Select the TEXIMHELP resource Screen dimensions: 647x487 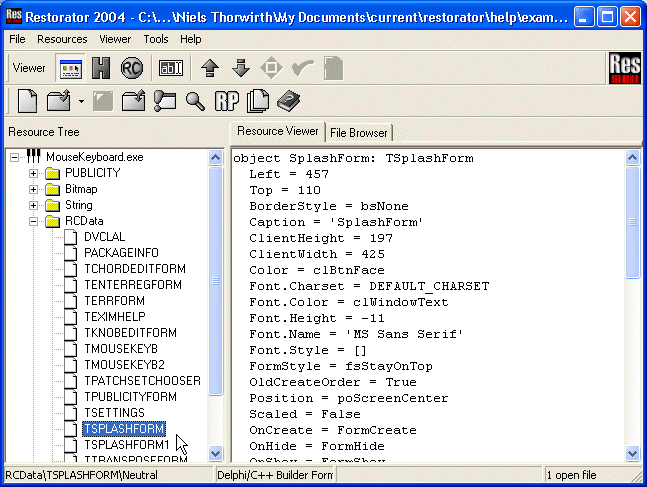(115, 317)
